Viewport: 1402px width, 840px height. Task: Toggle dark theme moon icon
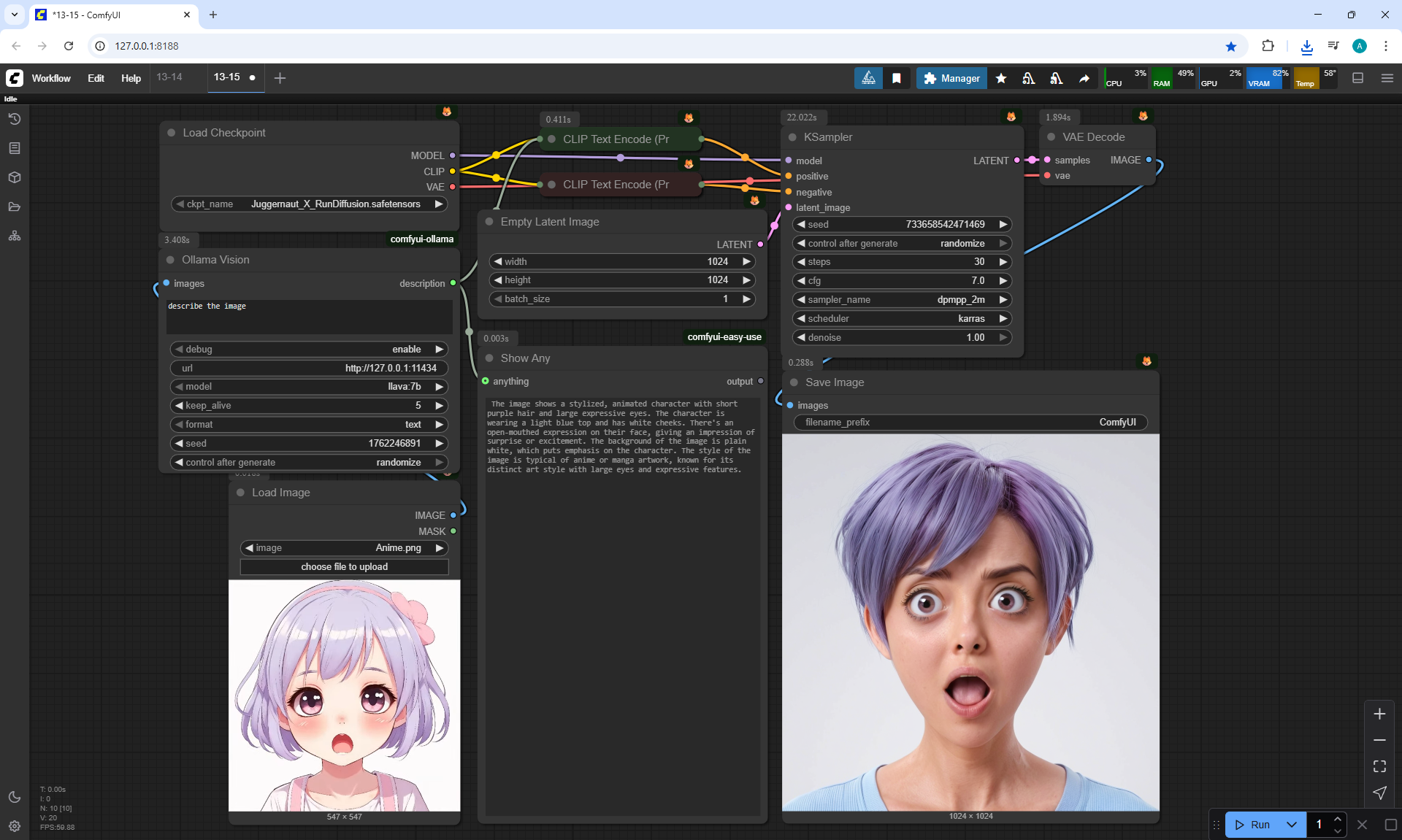14,797
